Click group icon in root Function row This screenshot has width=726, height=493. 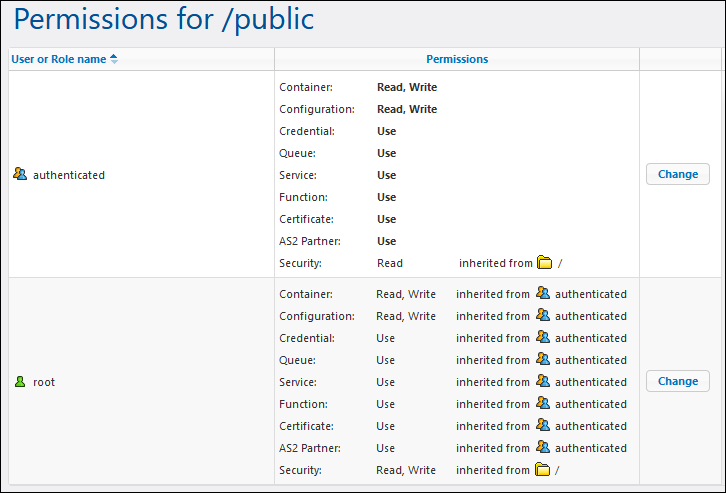point(543,404)
